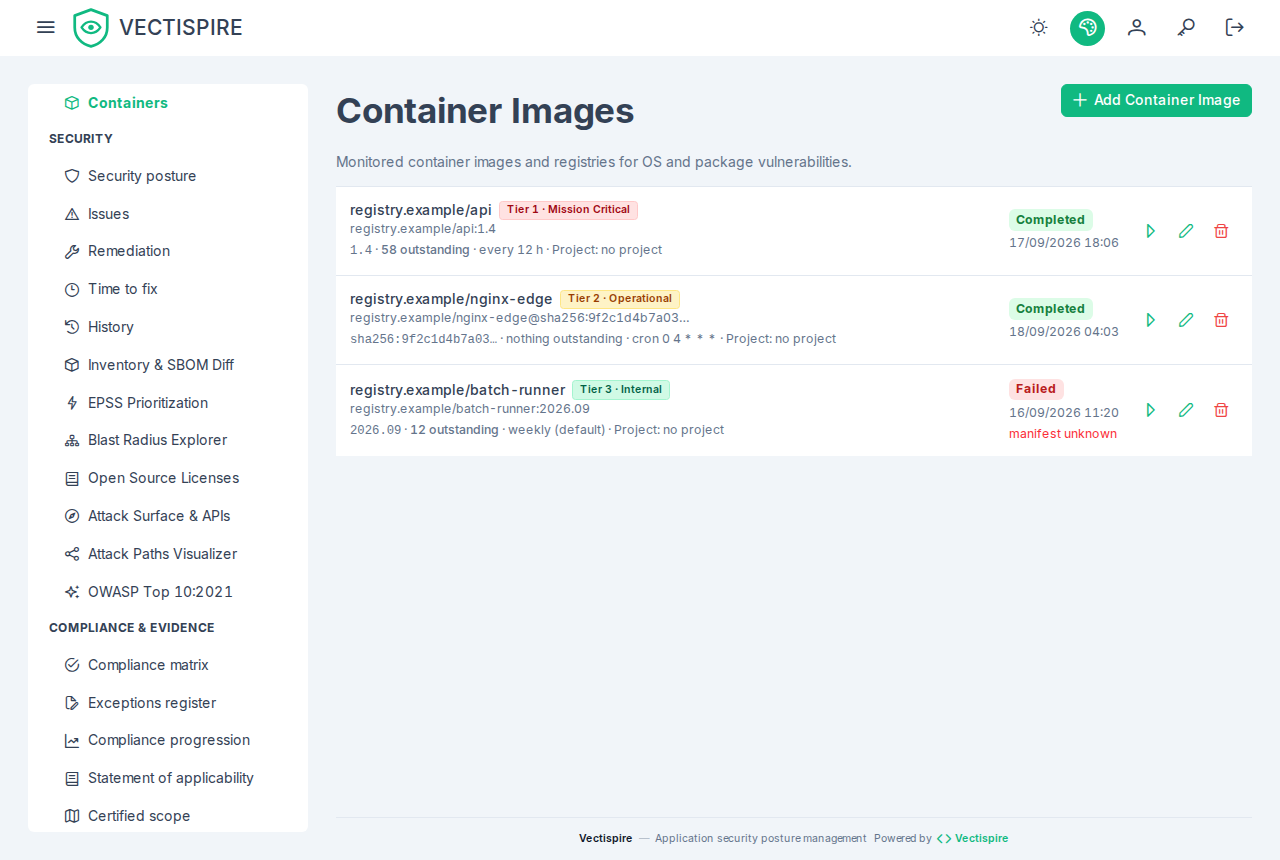Image resolution: width=1280 pixels, height=860 pixels.
Task: Open Blast Radius Explorer
Action: (x=168, y=440)
